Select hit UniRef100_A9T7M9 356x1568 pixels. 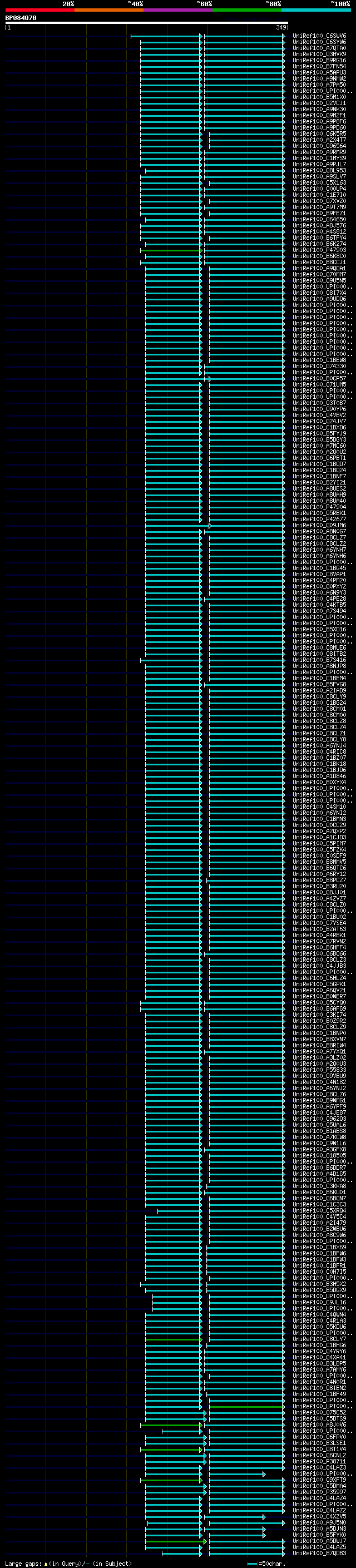[319, 207]
